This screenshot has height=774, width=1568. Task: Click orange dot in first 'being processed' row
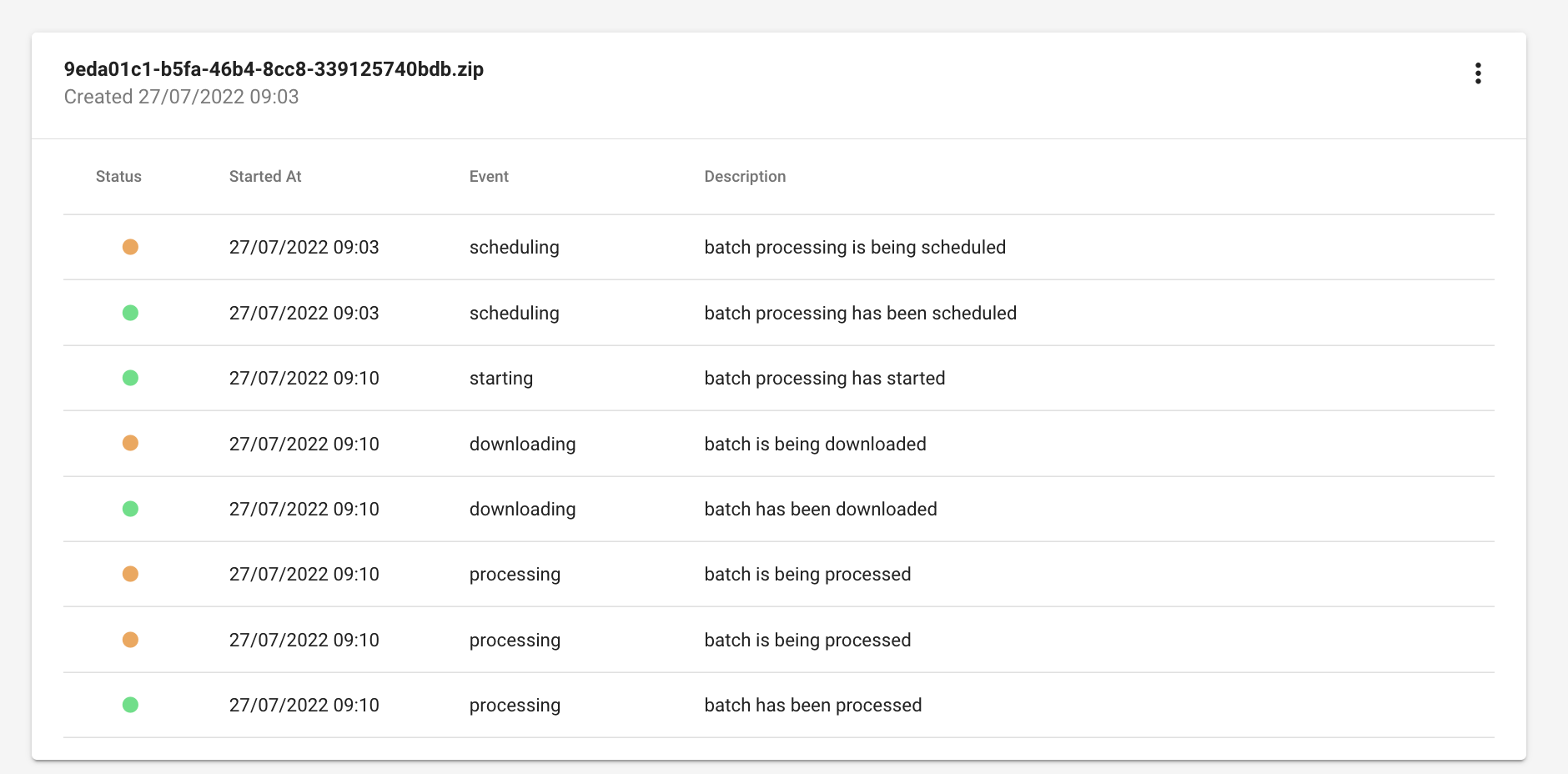click(x=130, y=574)
